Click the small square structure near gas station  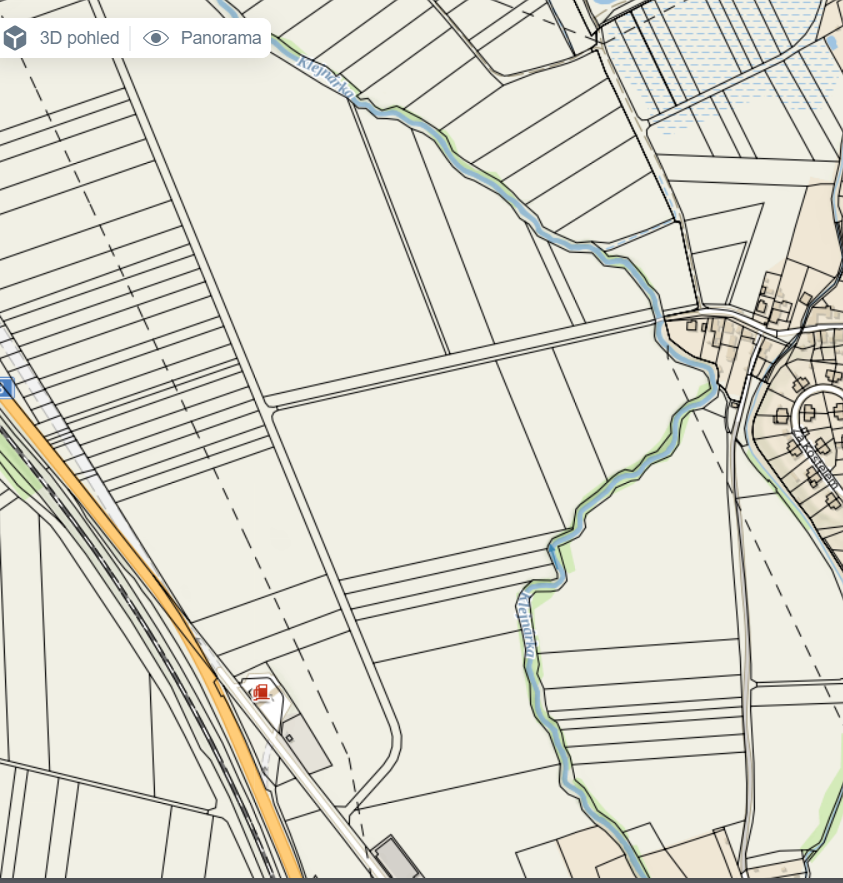(x=289, y=738)
